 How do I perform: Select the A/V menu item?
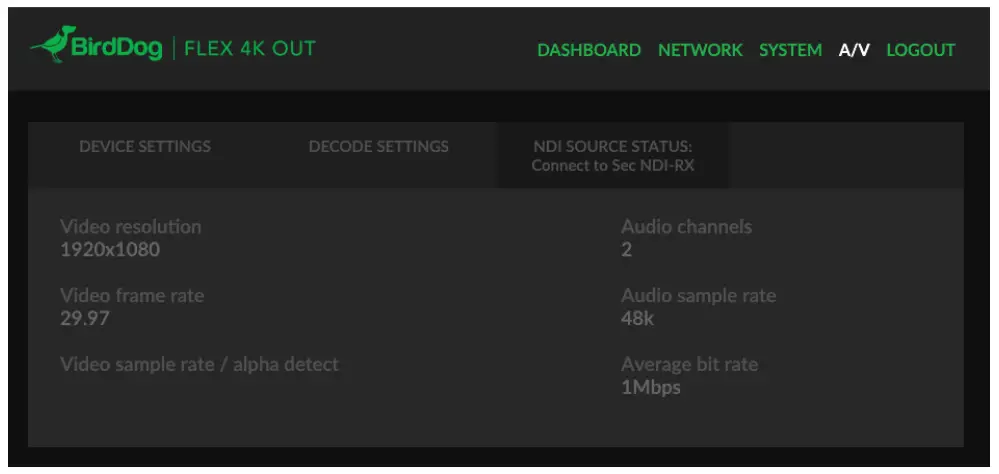coord(854,50)
